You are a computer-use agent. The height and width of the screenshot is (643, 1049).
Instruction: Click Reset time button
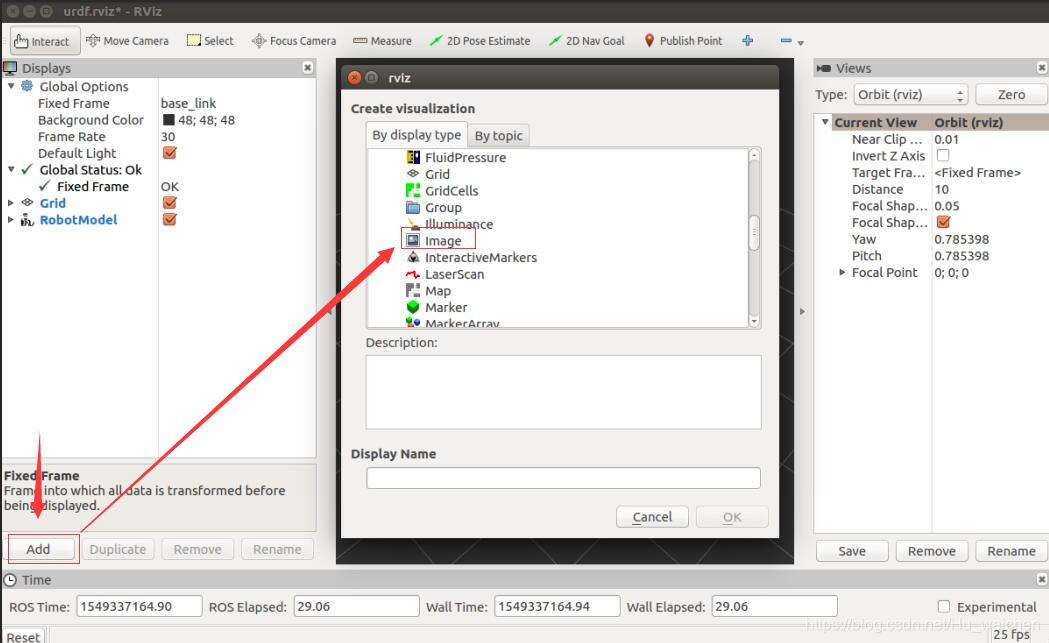tap(23, 637)
